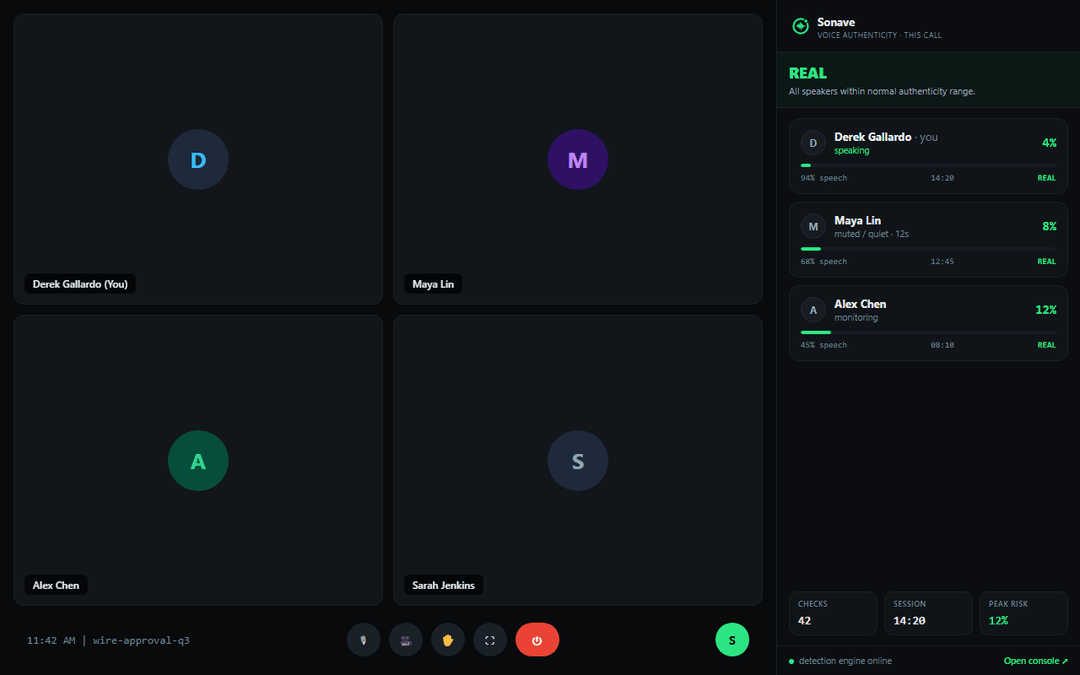Click the 'Derek Gallardo (You)' tile name label
1080x675 pixels.
click(x=80, y=284)
